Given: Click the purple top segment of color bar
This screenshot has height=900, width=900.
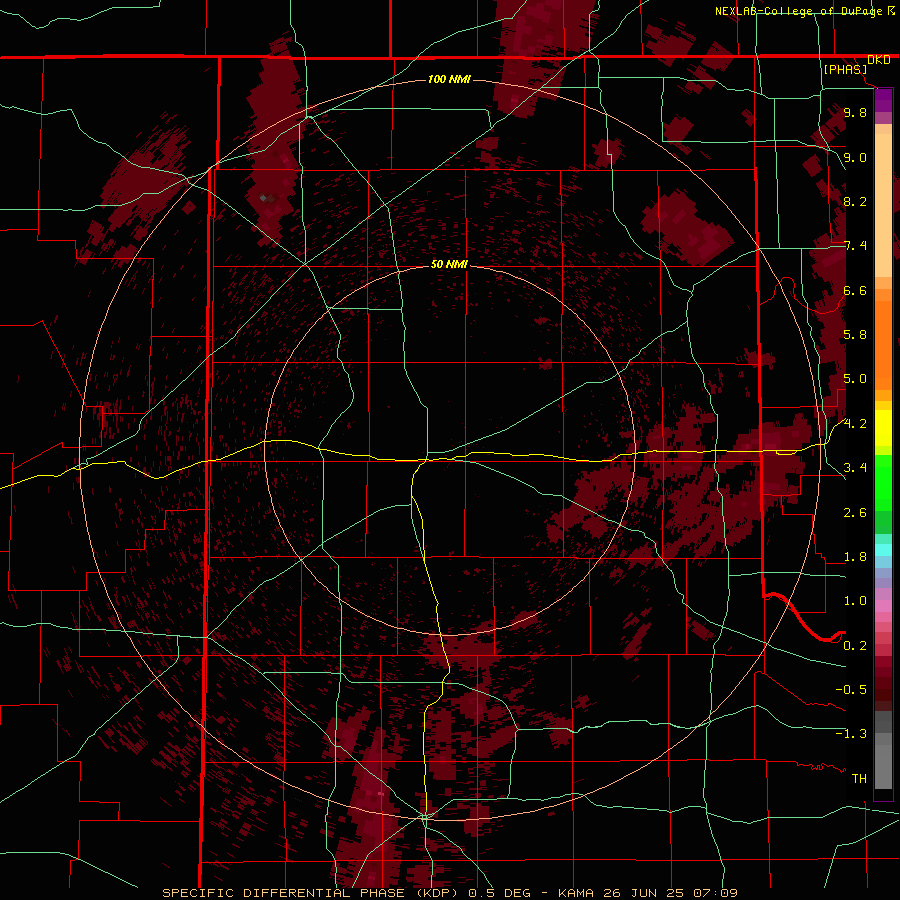Looking at the screenshot, I should click(x=883, y=100).
